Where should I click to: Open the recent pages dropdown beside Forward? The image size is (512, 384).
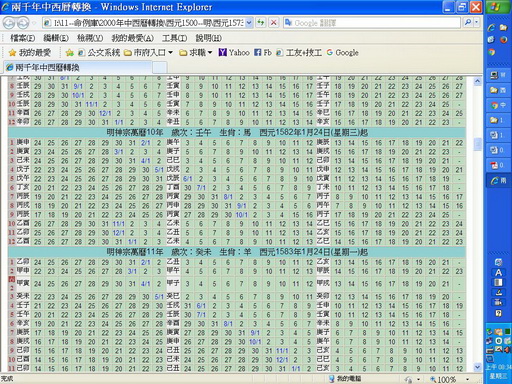pyautogui.click(x=34, y=23)
